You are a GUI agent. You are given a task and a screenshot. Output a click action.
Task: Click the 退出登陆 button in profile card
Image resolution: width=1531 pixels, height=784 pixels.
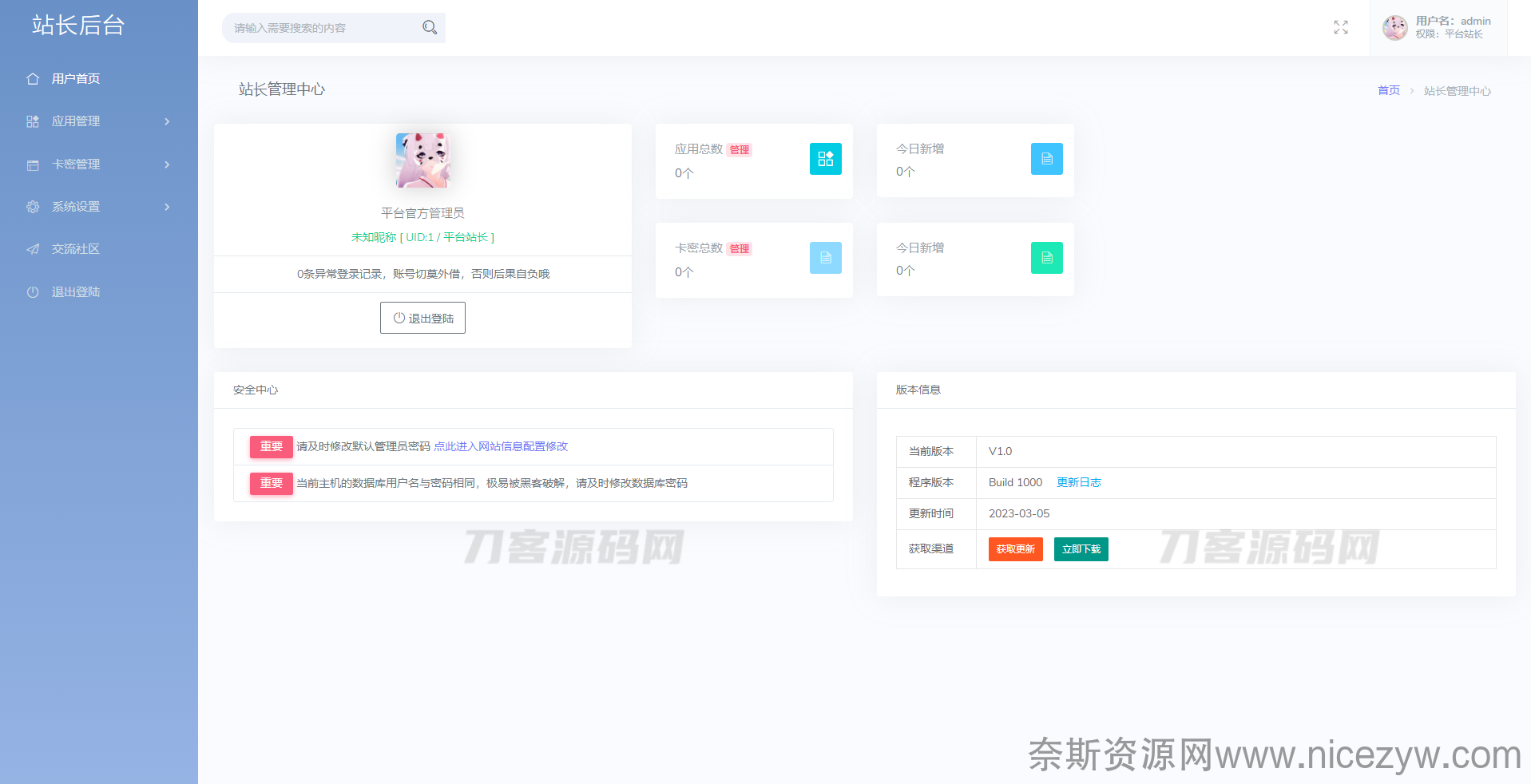(422, 318)
